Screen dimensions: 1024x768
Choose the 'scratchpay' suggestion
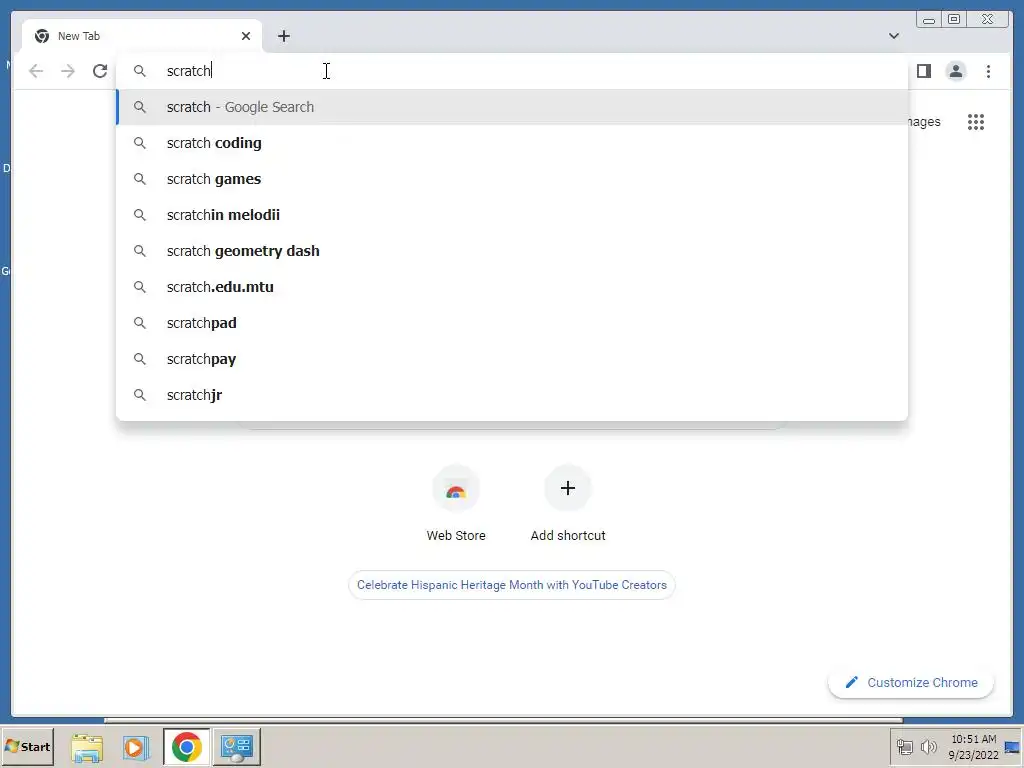click(x=512, y=359)
